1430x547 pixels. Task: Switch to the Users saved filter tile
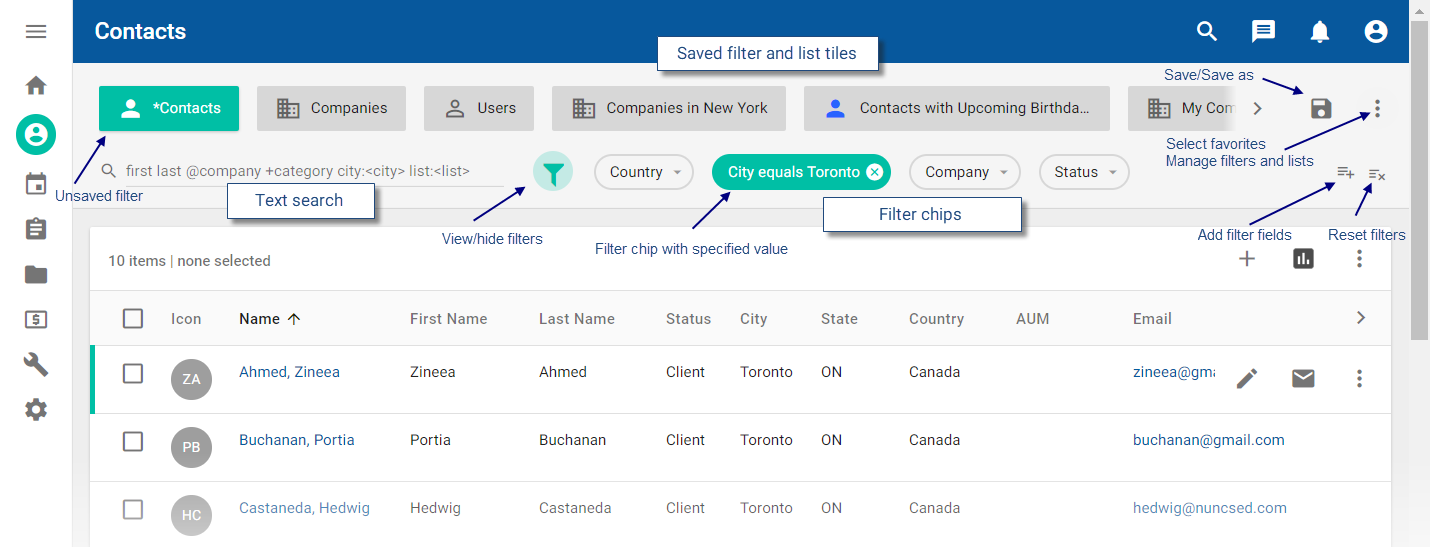pos(479,108)
